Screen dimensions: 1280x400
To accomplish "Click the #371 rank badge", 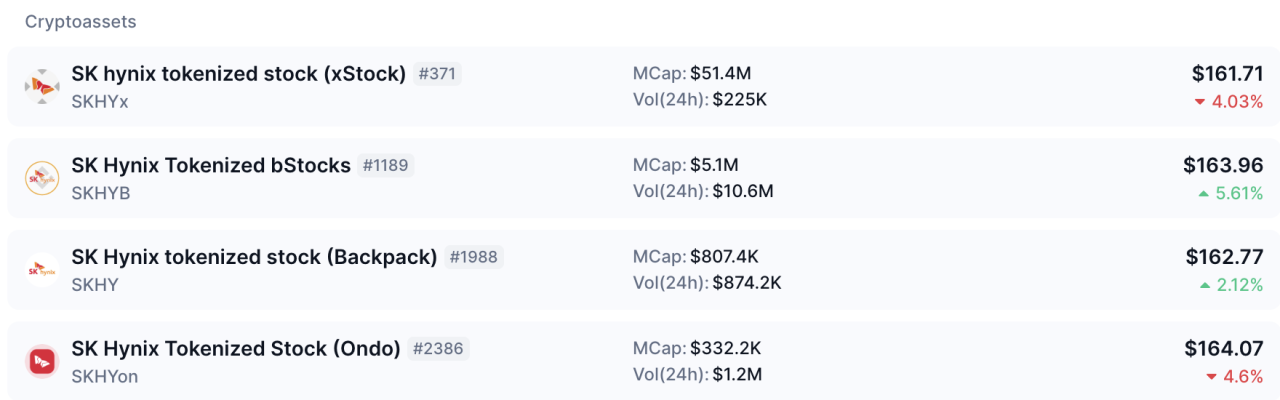I will [x=437, y=74].
